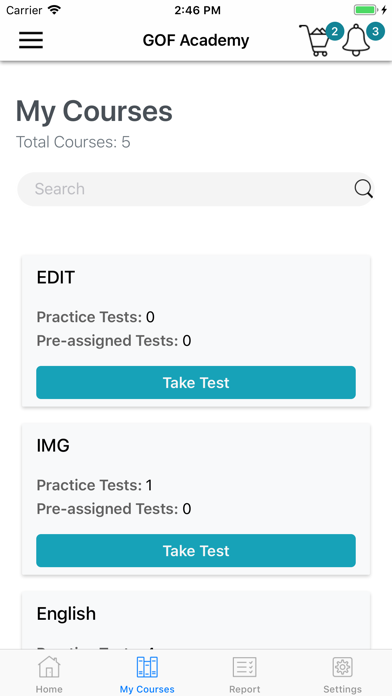Viewport: 392px width, 696px height.
Task: Tap the cart badge showing 2
Action: click(x=335, y=32)
